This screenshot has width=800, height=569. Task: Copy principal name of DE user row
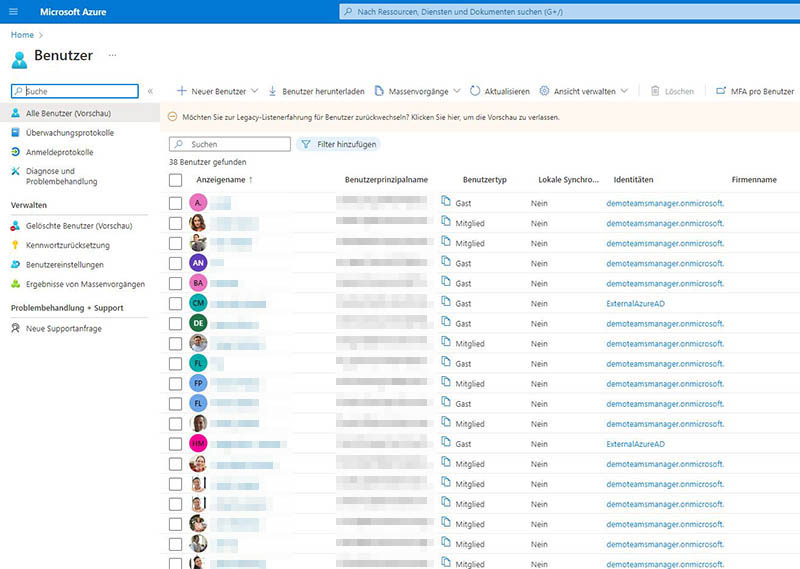[x=446, y=322]
